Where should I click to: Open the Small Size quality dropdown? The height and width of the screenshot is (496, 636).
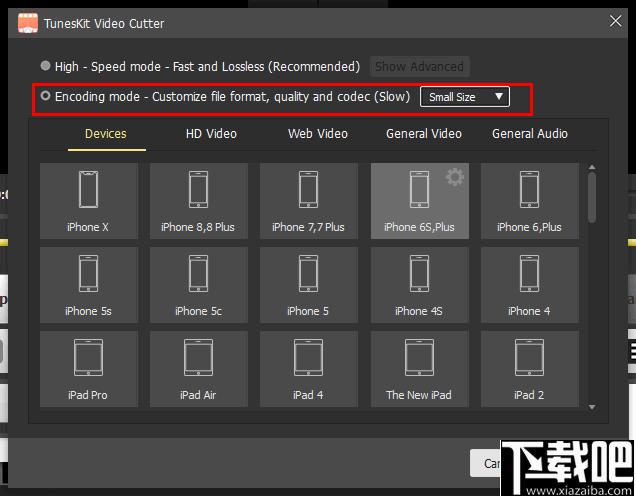click(464, 97)
